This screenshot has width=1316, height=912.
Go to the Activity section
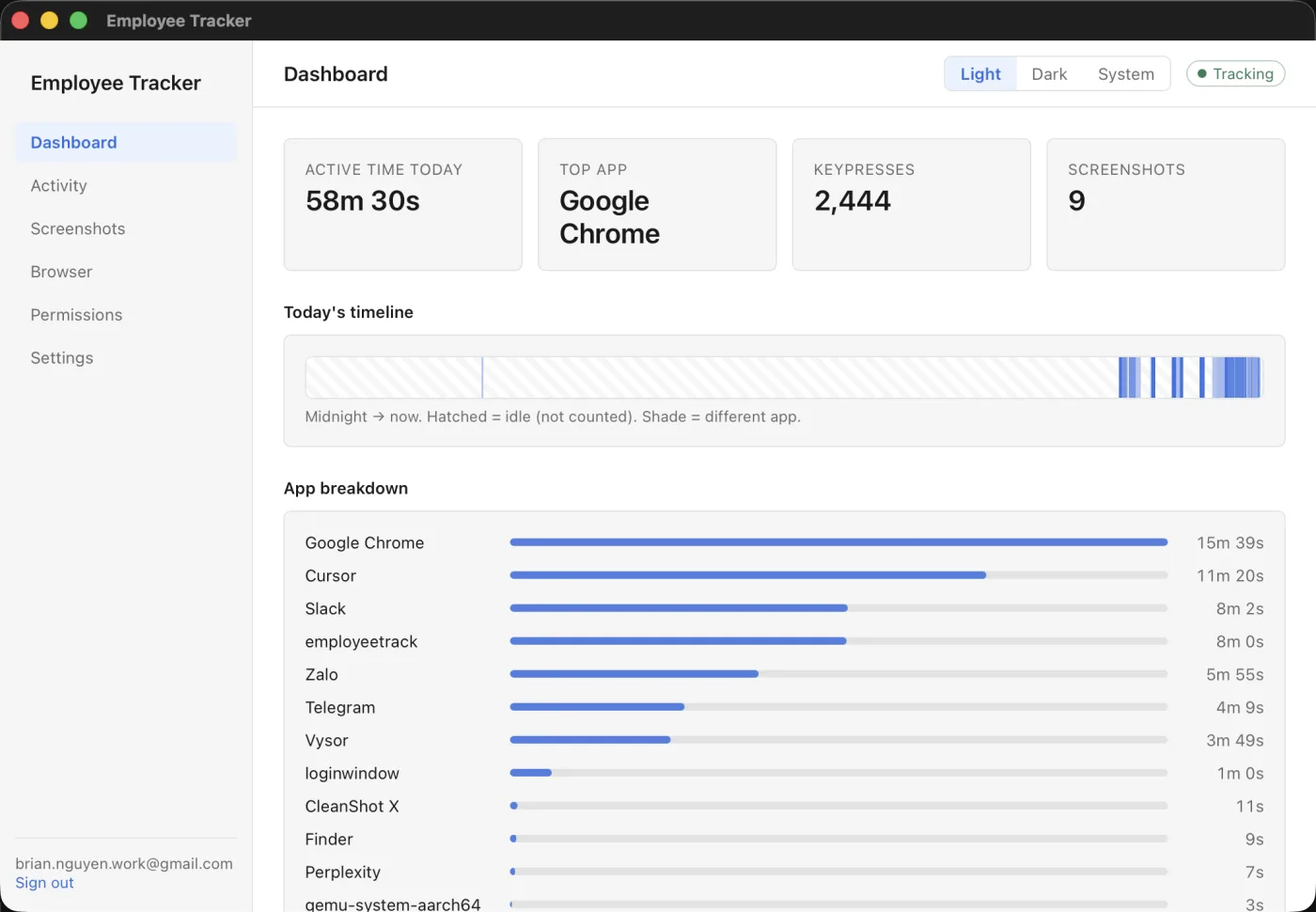coord(126,185)
